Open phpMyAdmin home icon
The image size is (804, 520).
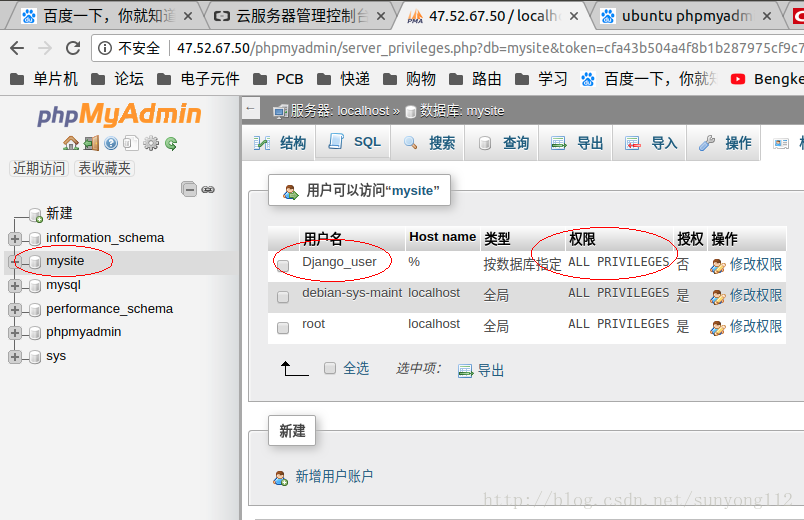point(71,143)
